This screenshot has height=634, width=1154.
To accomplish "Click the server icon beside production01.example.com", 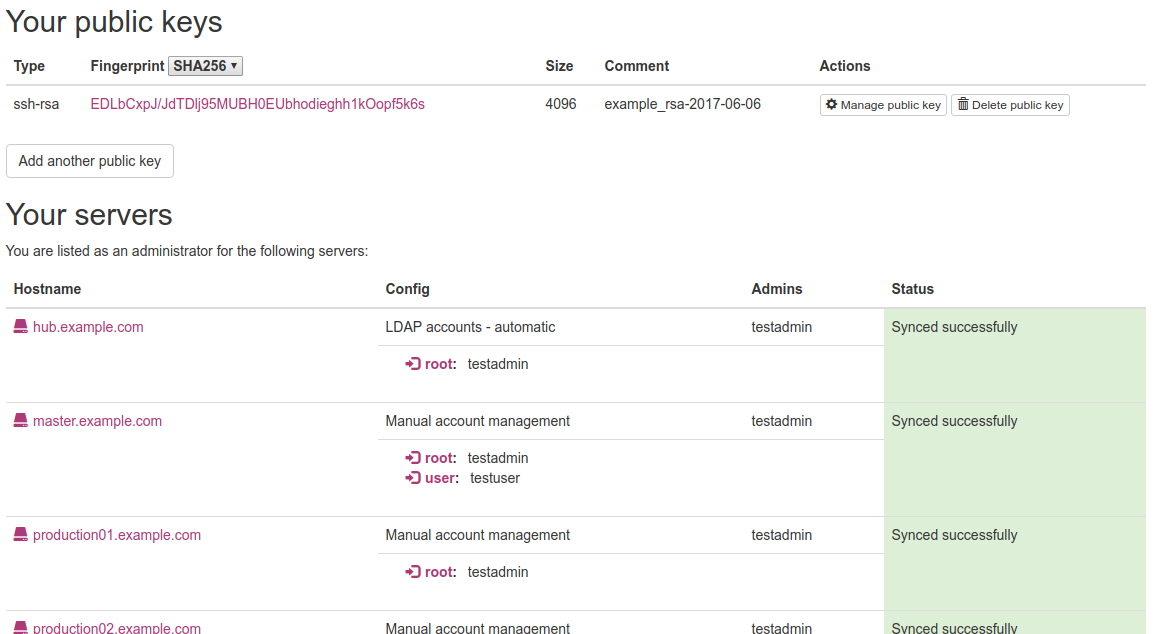I will tap(21, 535).
